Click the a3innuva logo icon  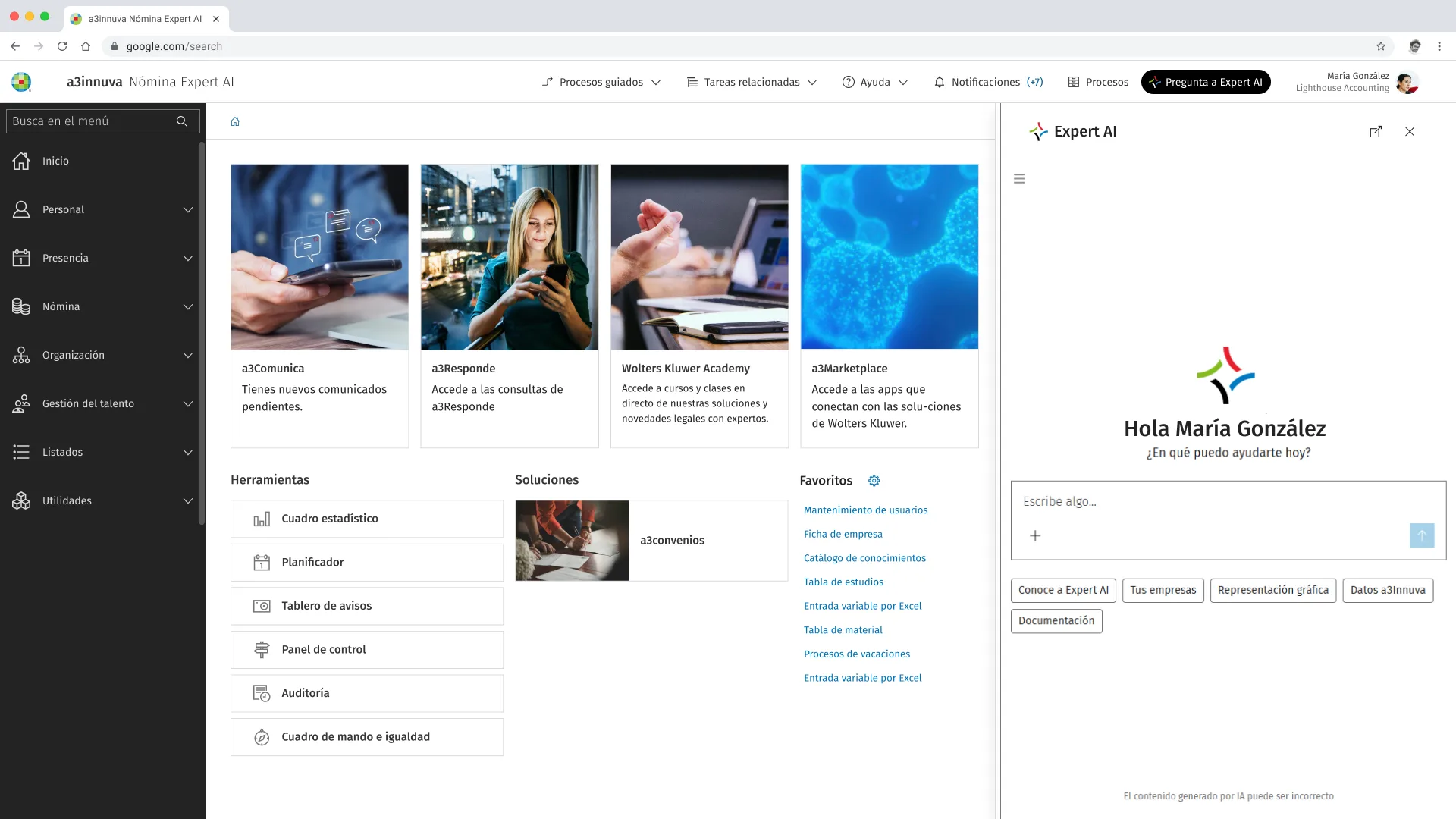tap(21, 82)
